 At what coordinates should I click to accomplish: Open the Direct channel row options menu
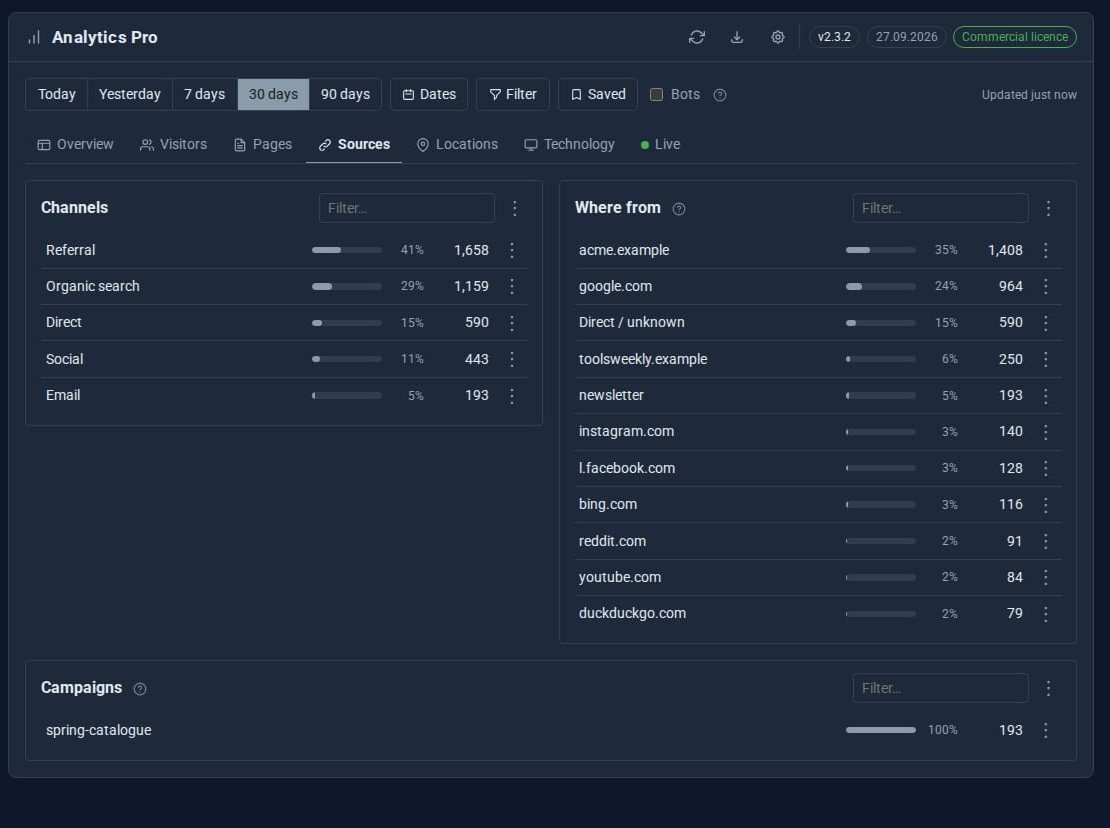click(x=512, y=323)
